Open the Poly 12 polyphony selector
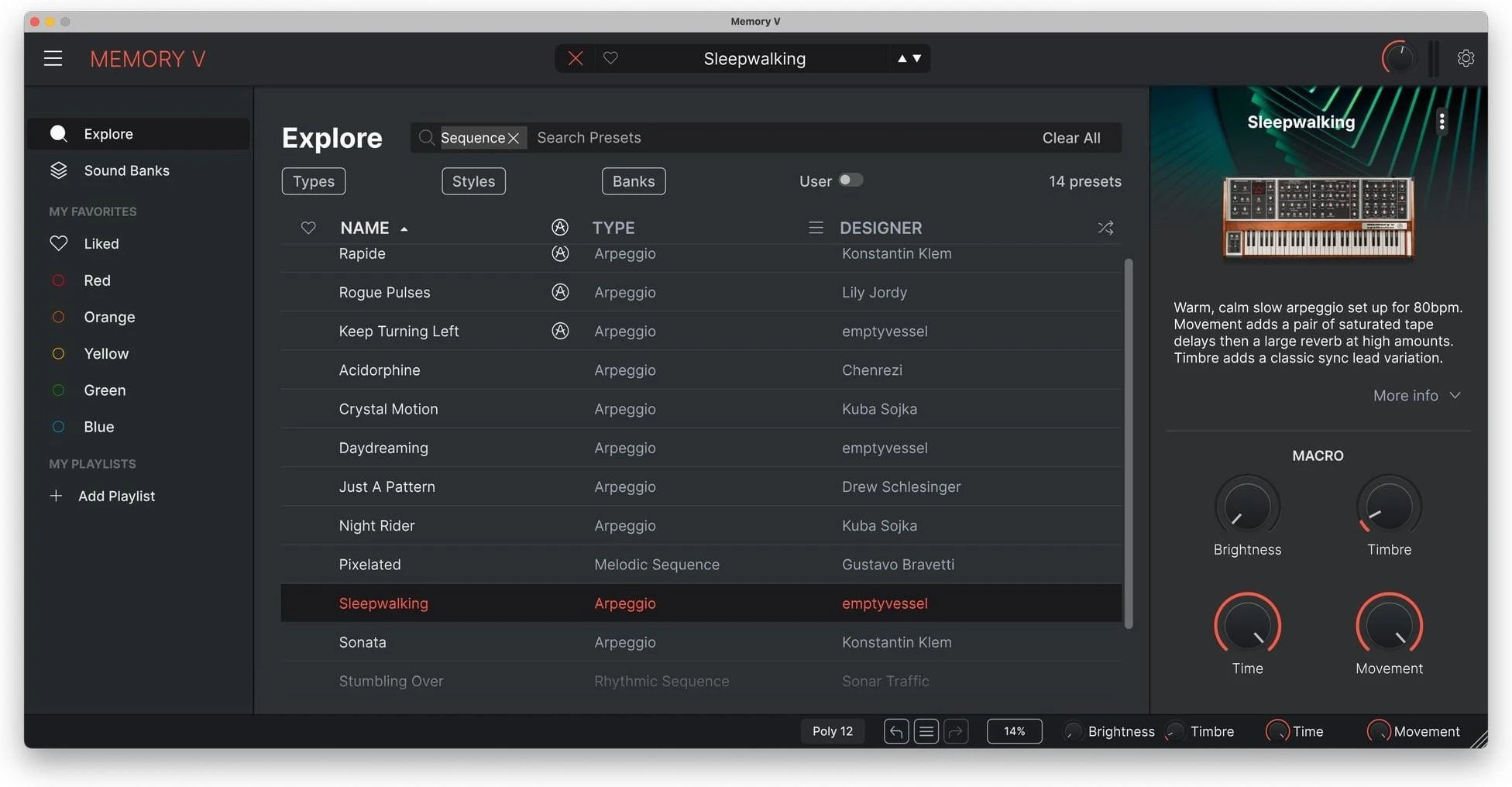 (832, 731)
